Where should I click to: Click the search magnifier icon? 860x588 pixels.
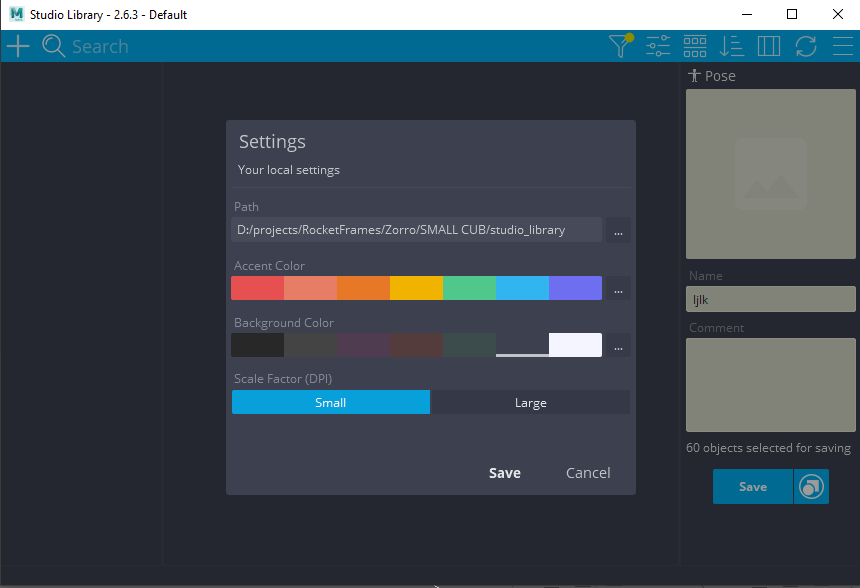coord(53,46)
